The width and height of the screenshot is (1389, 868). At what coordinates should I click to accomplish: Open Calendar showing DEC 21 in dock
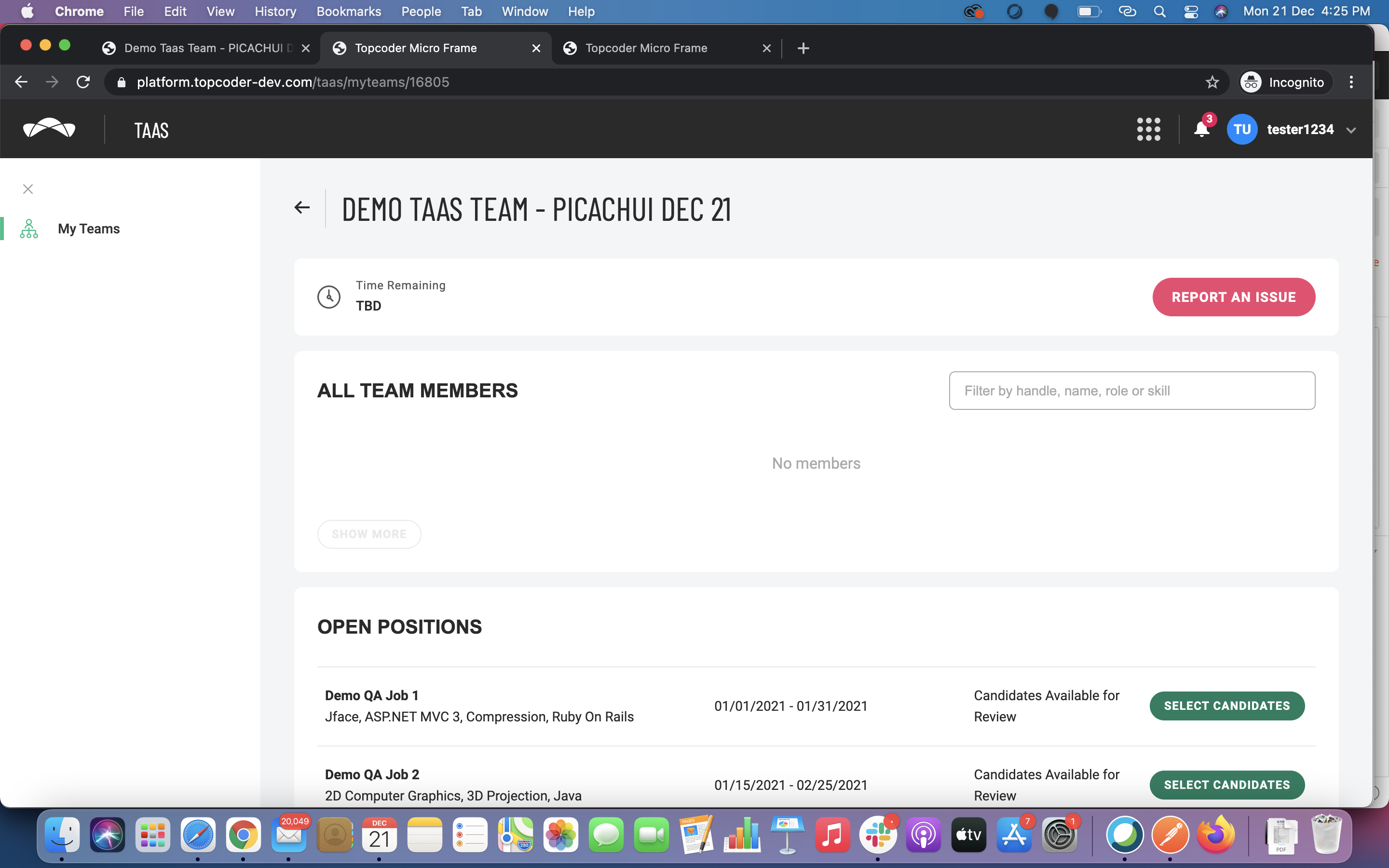tap(380, 835)
